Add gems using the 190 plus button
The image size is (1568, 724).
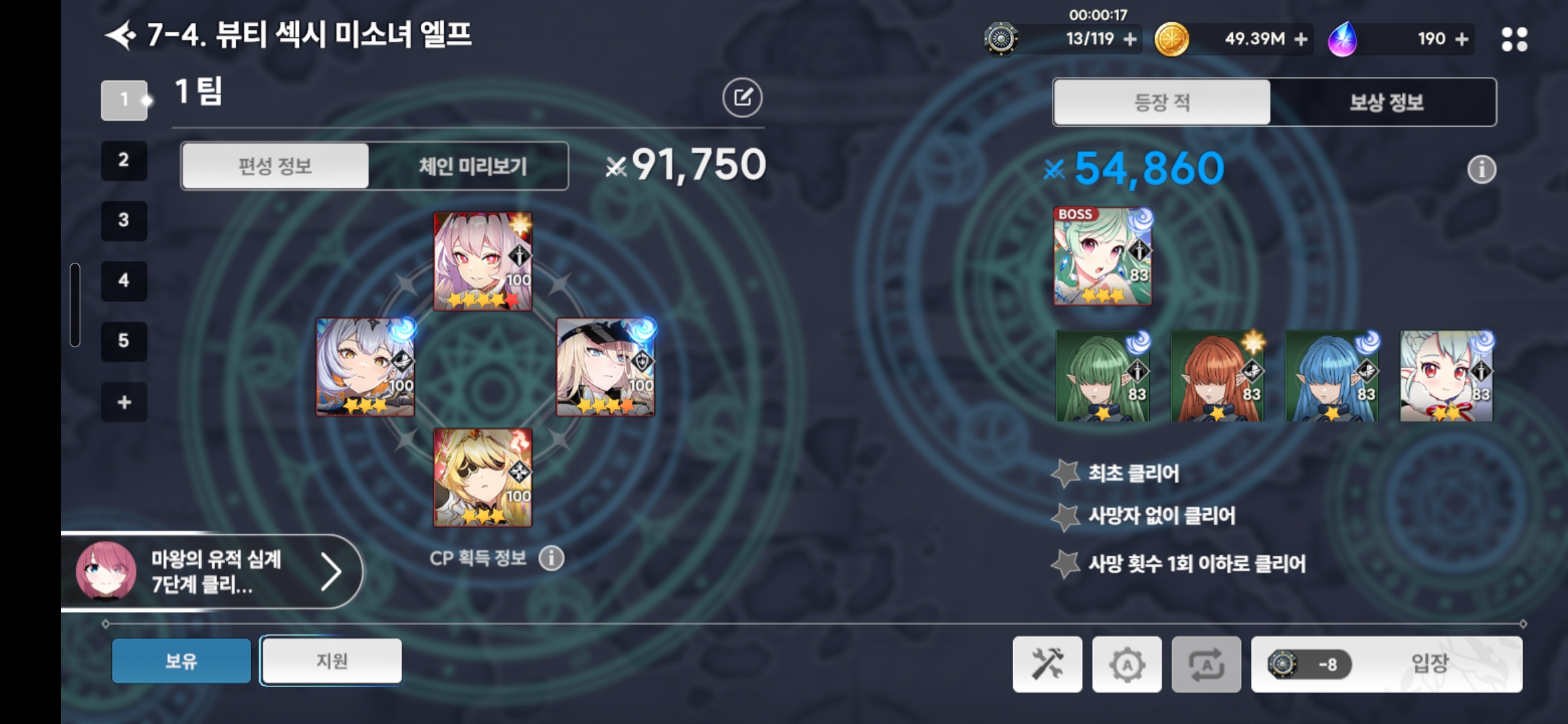tap(1462, 40)
